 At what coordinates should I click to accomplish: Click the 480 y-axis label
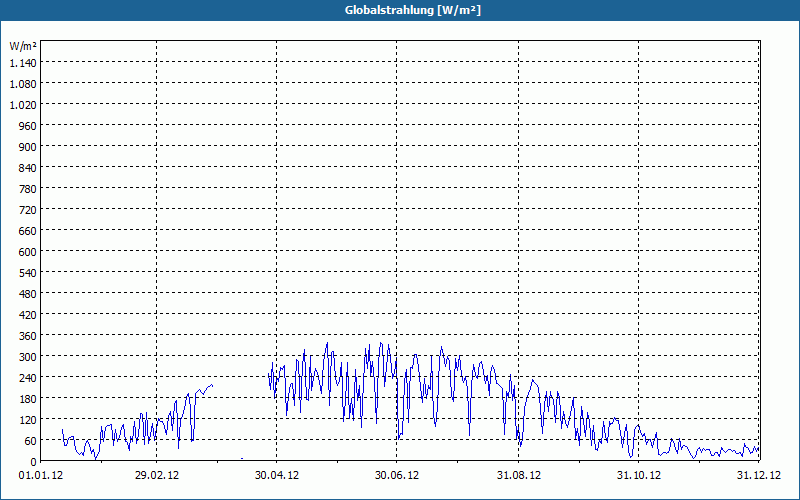[28, 294]
